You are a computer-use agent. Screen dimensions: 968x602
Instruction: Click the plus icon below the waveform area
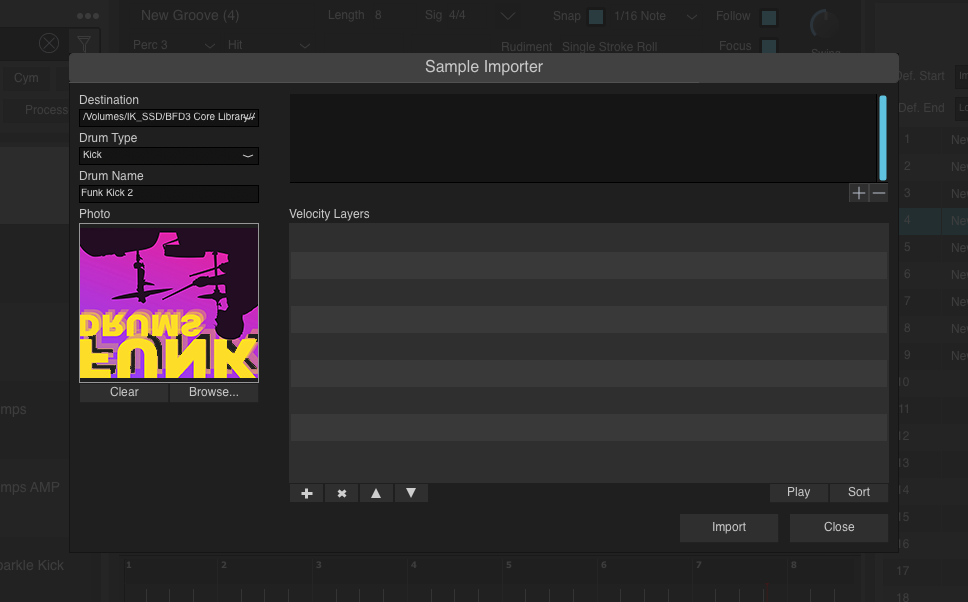858,193
